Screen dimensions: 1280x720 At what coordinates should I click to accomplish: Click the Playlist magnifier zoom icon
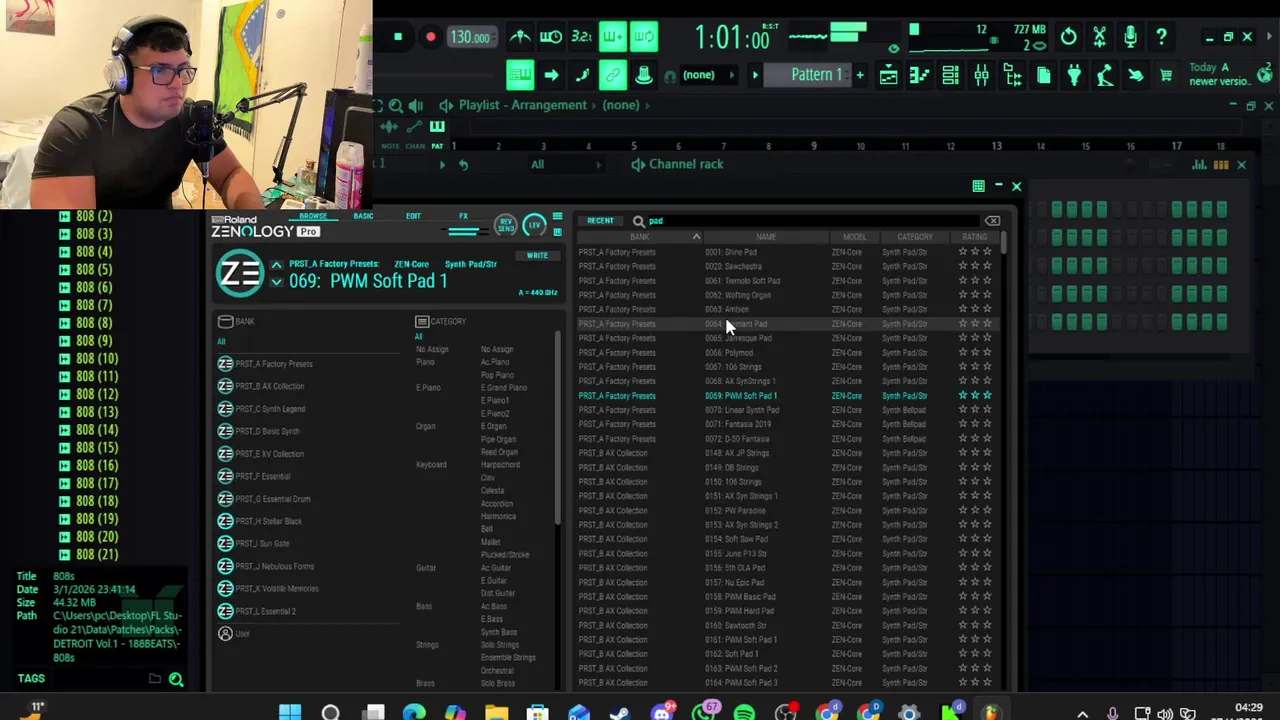396,105
